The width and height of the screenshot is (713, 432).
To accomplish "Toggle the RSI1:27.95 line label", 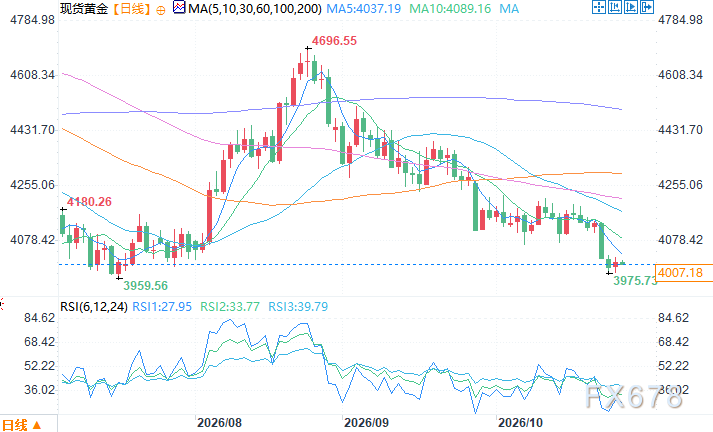I will point(162,306).
